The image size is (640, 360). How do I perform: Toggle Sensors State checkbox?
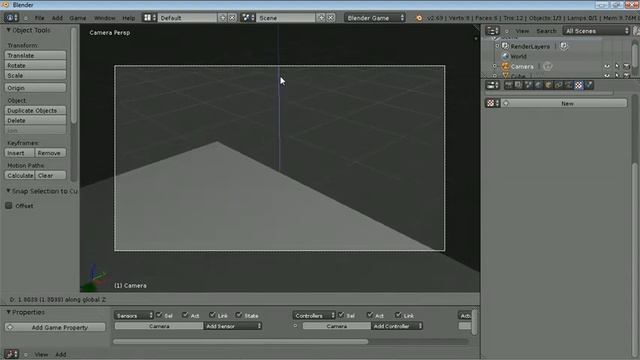point(239,315)
